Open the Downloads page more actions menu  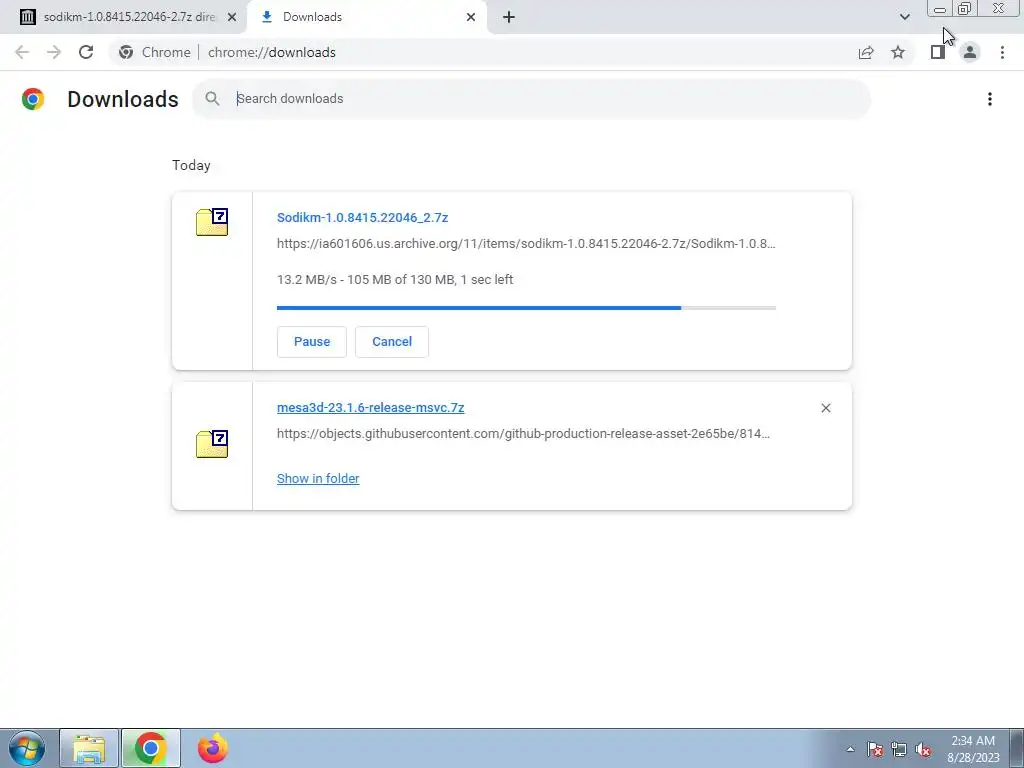point(990,99)
